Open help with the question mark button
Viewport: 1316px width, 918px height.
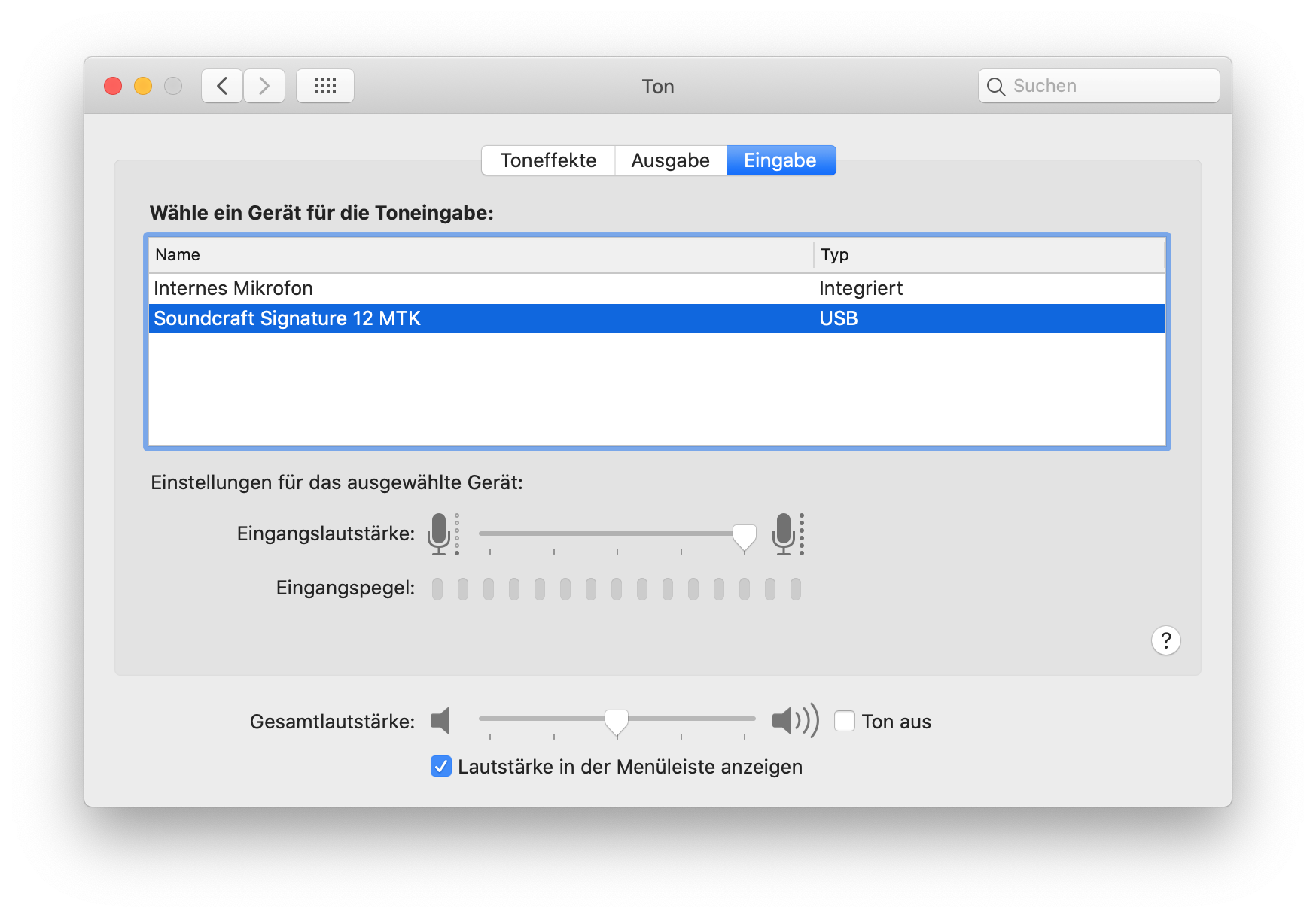1165,640
